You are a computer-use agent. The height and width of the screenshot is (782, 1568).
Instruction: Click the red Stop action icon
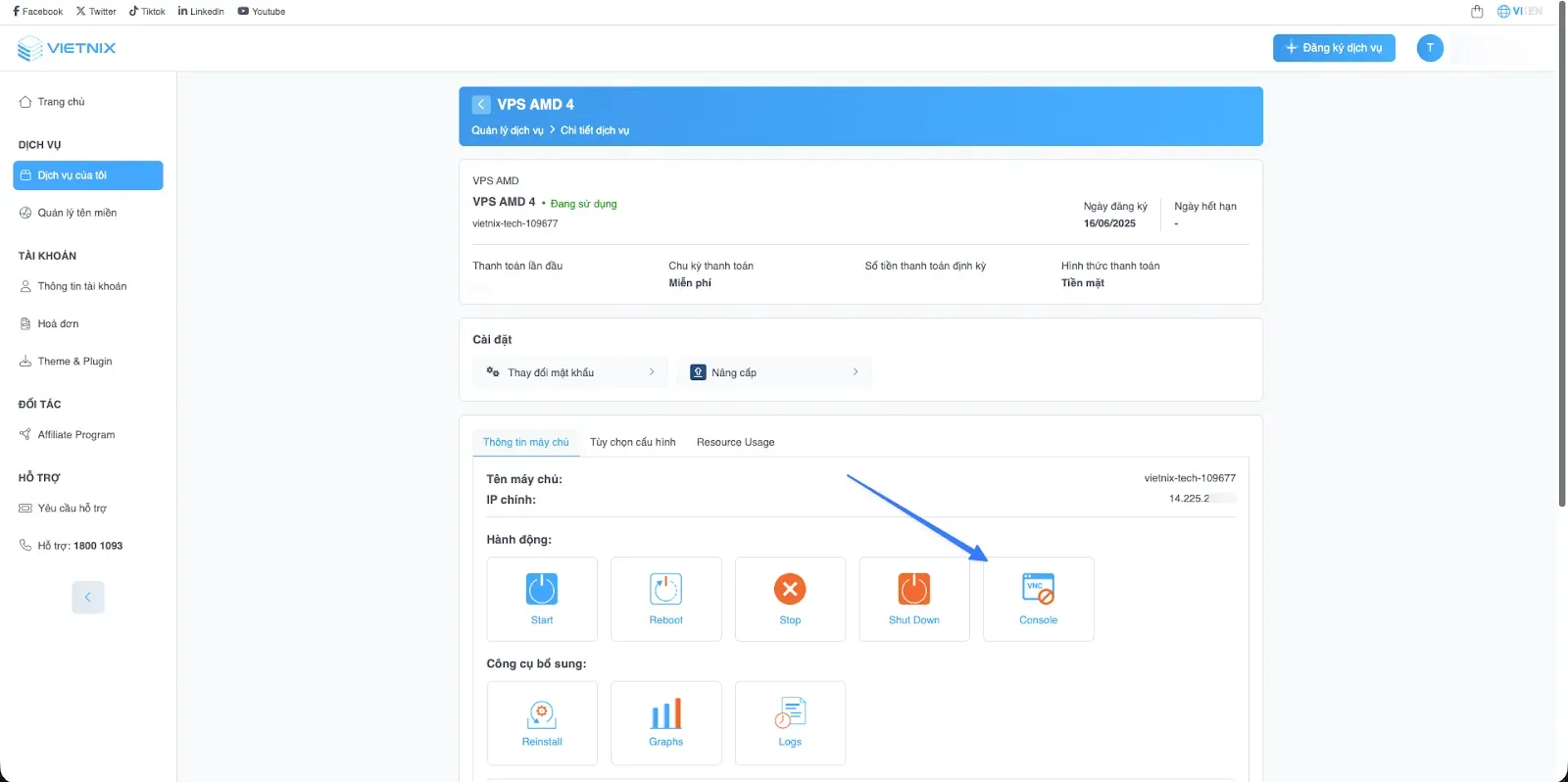pos(790,589)
